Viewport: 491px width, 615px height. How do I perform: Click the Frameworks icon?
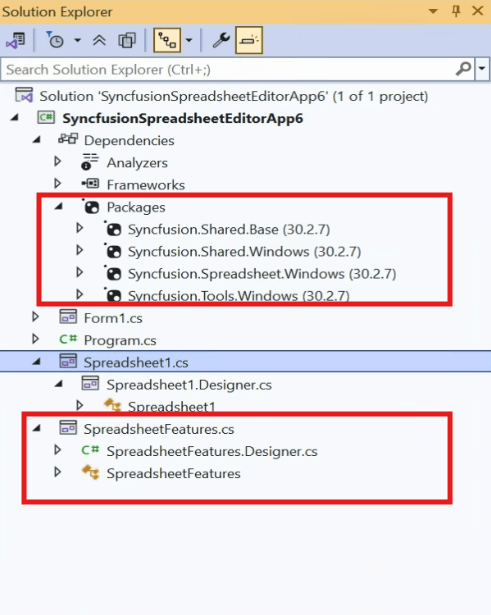pyautogui.click(x=90, y=183)
